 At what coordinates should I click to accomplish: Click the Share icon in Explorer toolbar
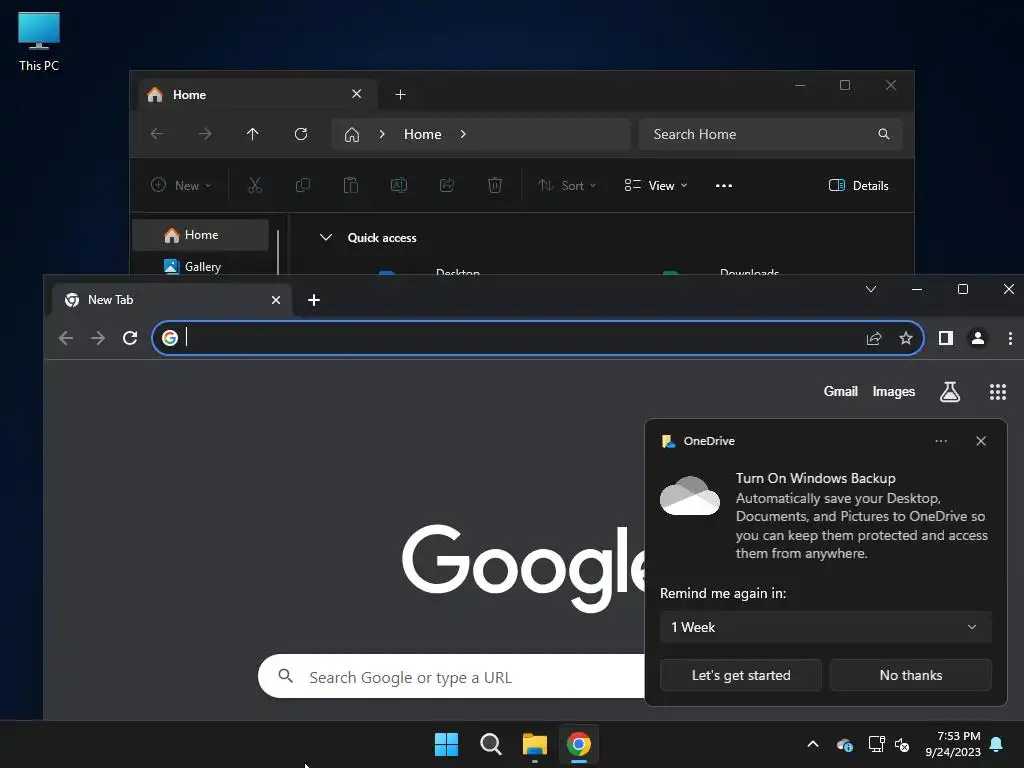coord(447,185)
